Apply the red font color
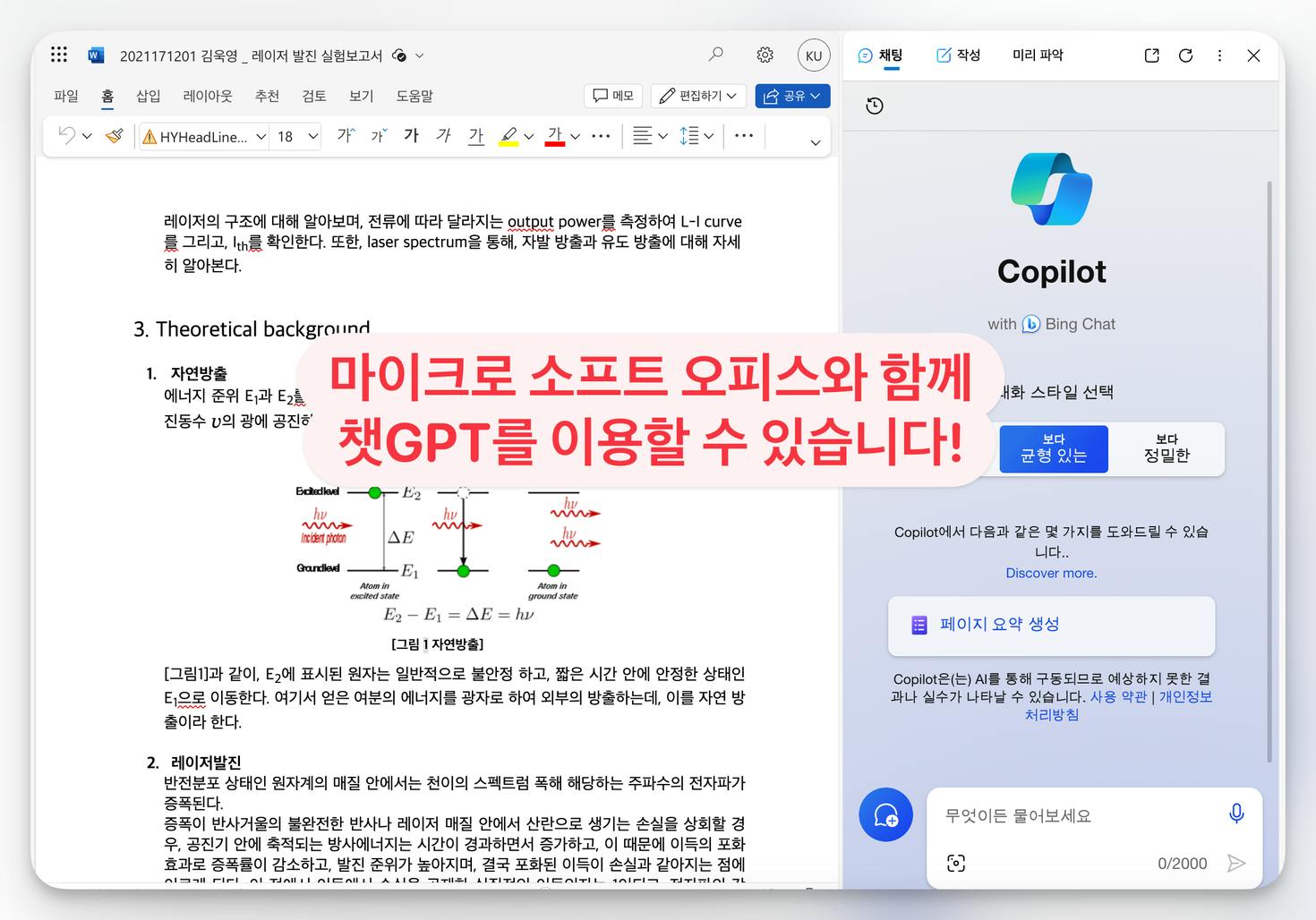 [x=555, y=136]
